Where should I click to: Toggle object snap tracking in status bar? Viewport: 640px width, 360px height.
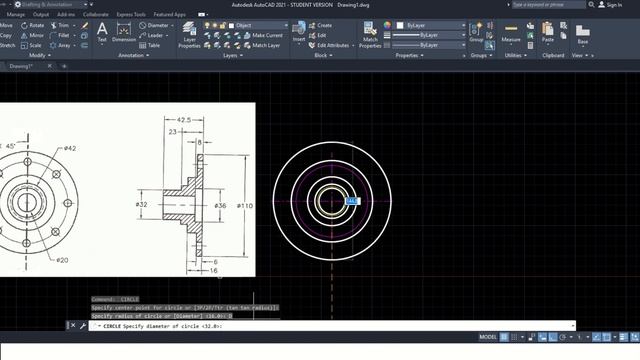(596, 337)
